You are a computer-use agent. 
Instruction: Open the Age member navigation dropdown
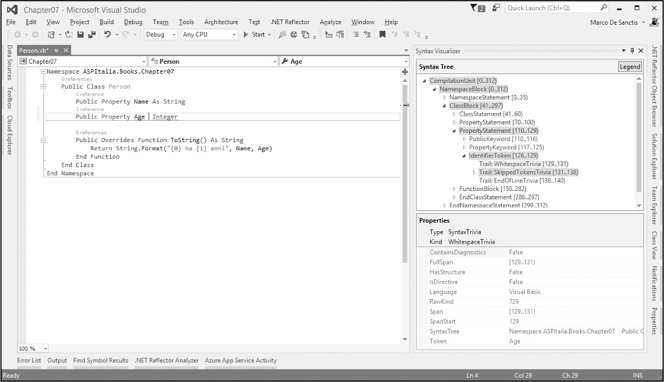343,61
